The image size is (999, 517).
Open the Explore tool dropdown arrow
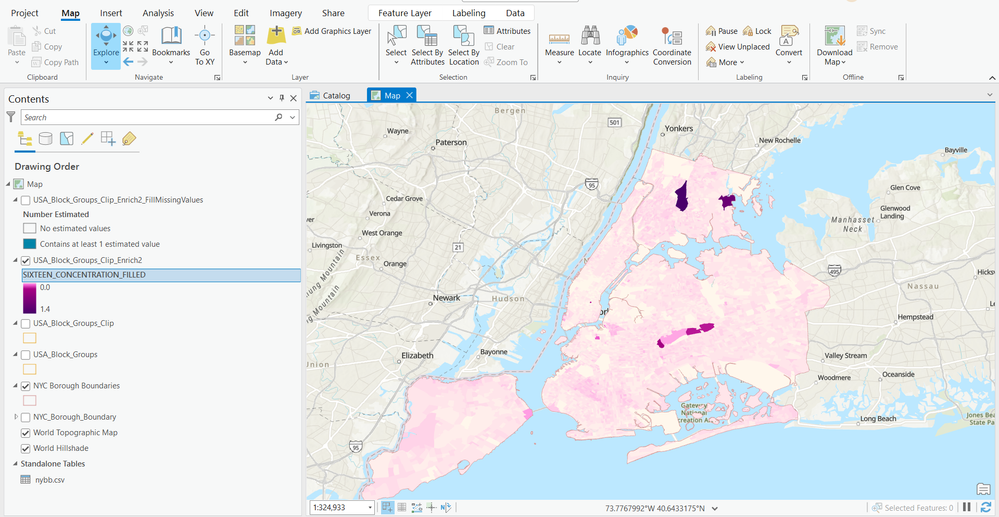[x=106, y=62]
